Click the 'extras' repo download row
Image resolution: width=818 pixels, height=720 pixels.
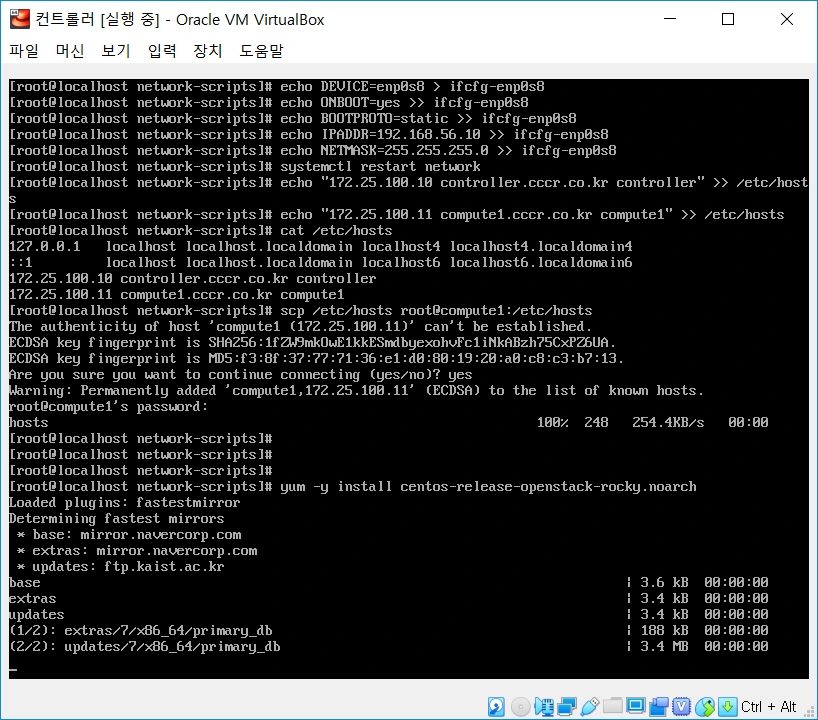point(389,599)
